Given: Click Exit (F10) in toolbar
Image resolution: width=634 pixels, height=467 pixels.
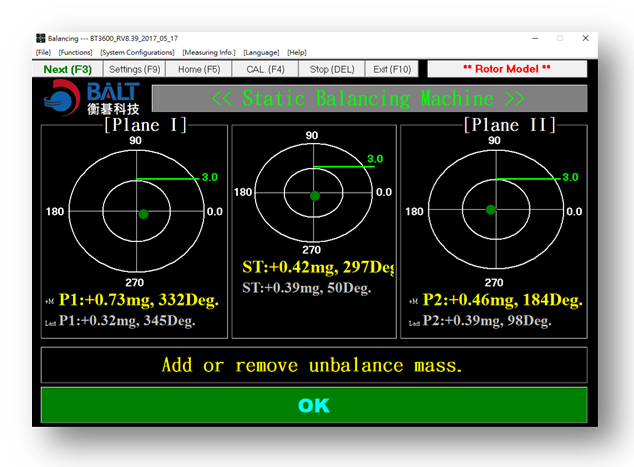Looking at the screenshot, I should (x=392, y=69).
